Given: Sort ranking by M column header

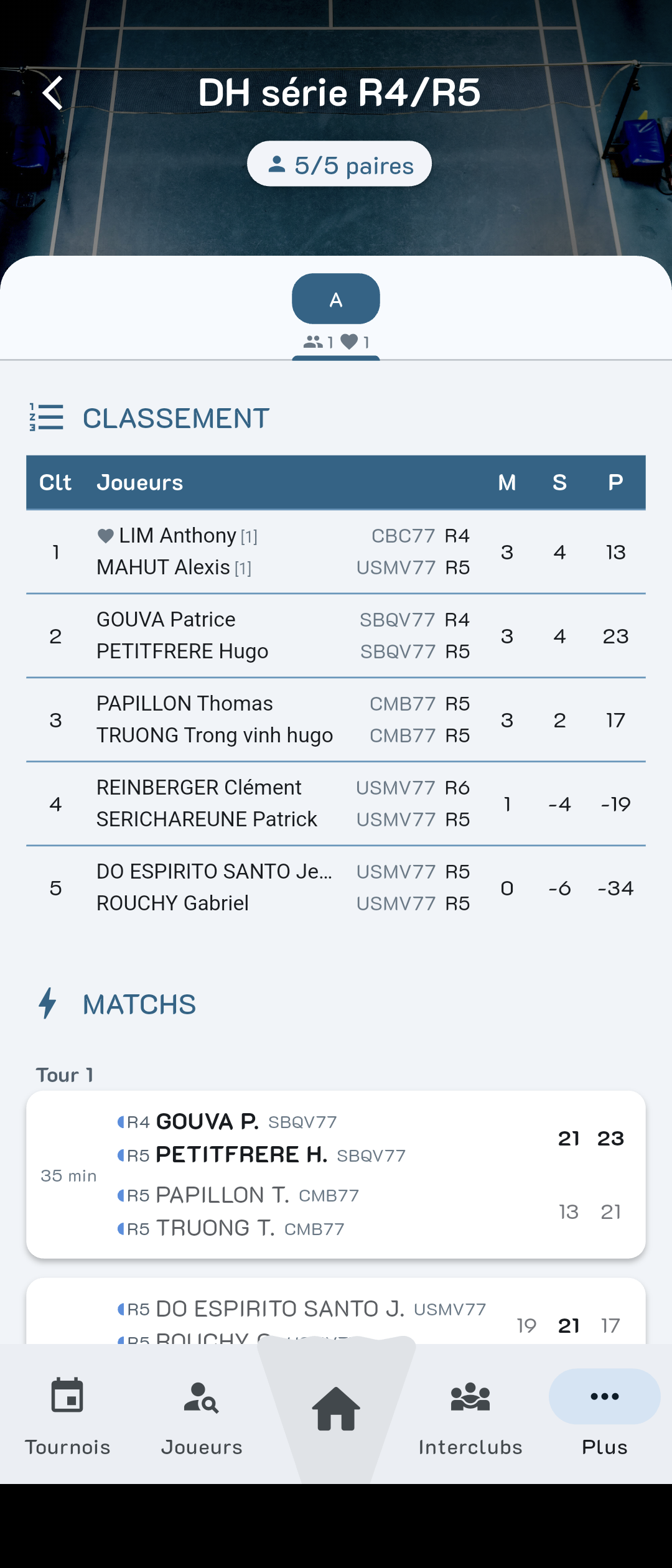Looking at the screenshot, I should pyautogui.click(x=507, y=483).
